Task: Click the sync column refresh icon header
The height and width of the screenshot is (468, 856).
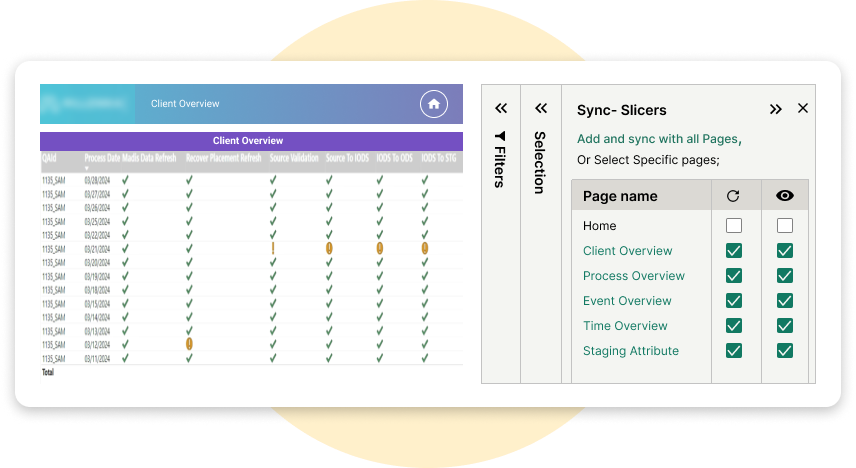Action: click(x=733, y=196)
